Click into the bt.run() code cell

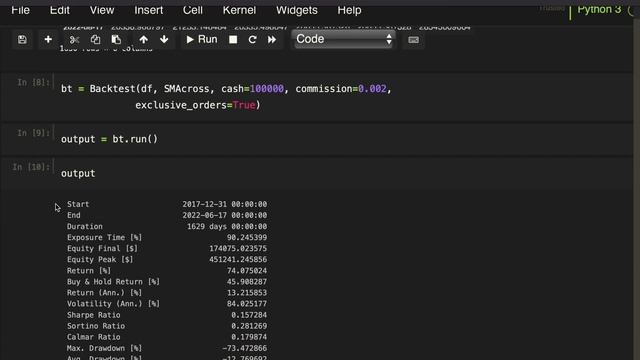[x=343, y=139]
